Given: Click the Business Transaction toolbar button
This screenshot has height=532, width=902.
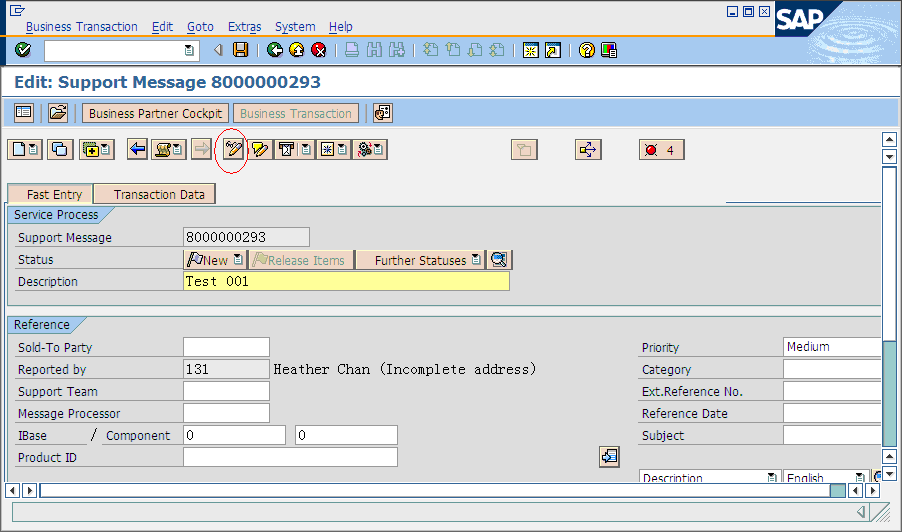Looking at the screenshot, I should tap(296, 113).
